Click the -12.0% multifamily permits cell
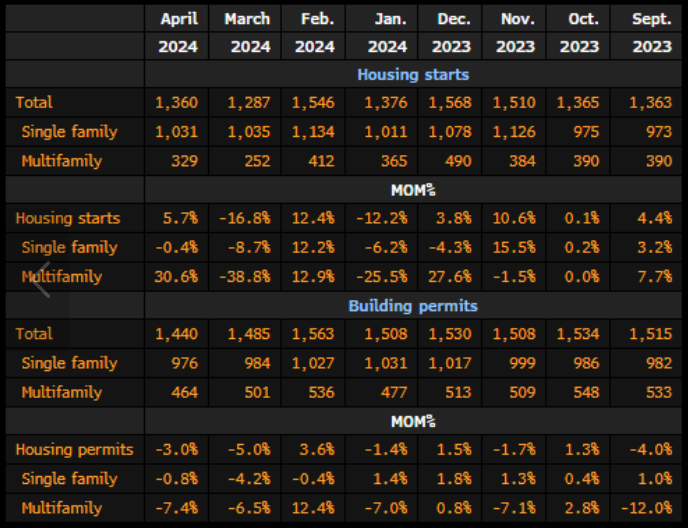The image size is (688, 528). 649,508
